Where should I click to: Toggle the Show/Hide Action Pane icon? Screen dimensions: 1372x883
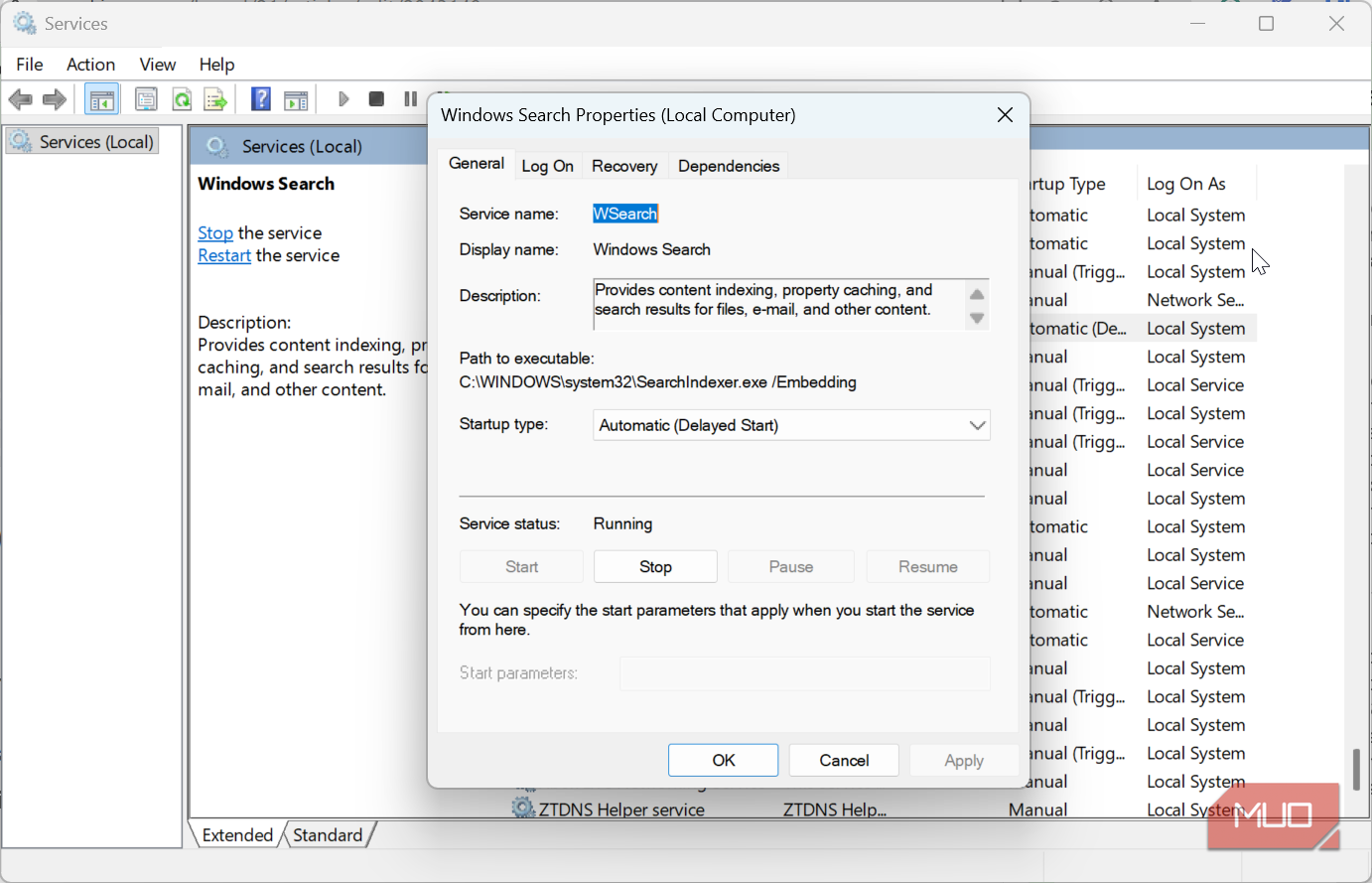tap(296, 99)
